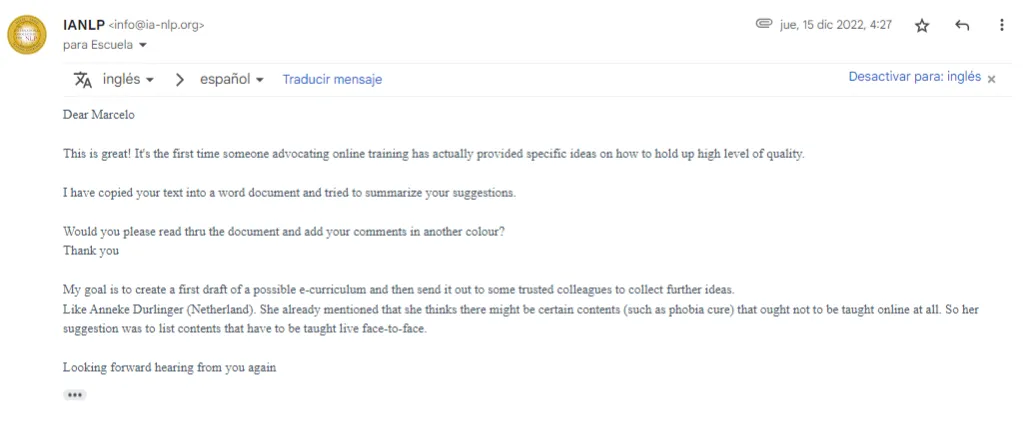This screenshot has height=424, width=1023.
Task: Click the sender name IANLP
Action: pyautogui.click(x=83, y=25)
